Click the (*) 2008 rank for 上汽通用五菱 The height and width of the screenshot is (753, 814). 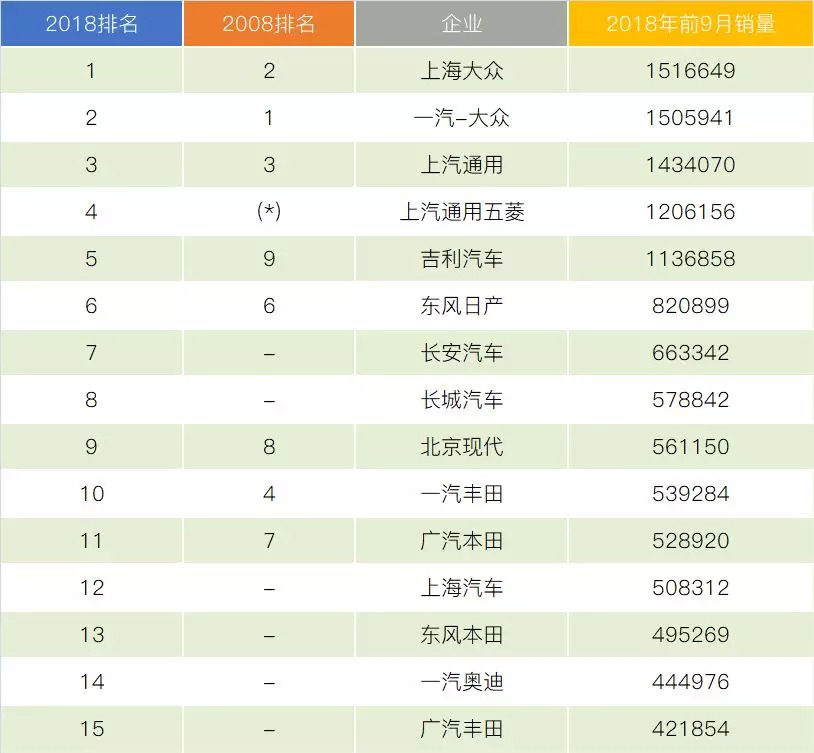click(269, 211)
